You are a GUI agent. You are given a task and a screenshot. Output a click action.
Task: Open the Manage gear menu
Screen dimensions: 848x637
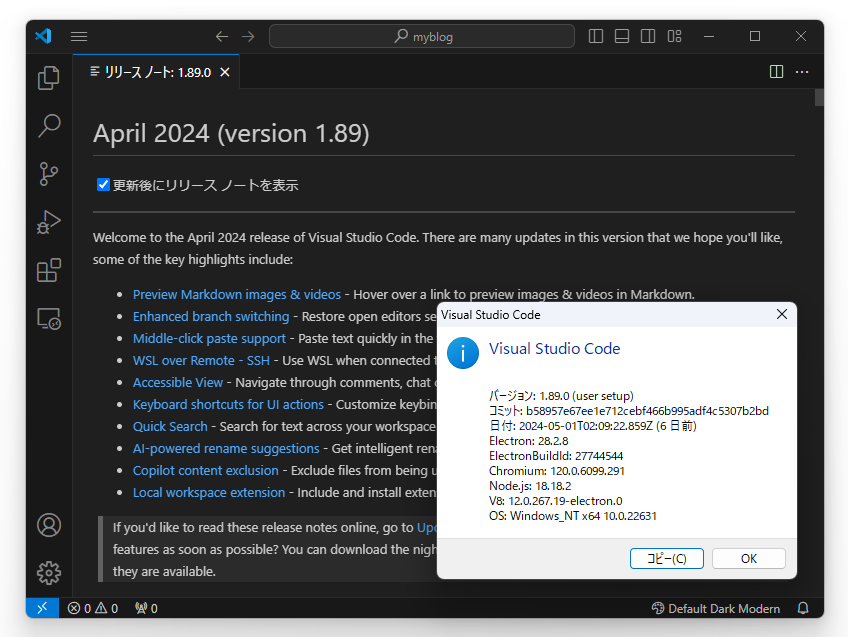tap(48, 573)
